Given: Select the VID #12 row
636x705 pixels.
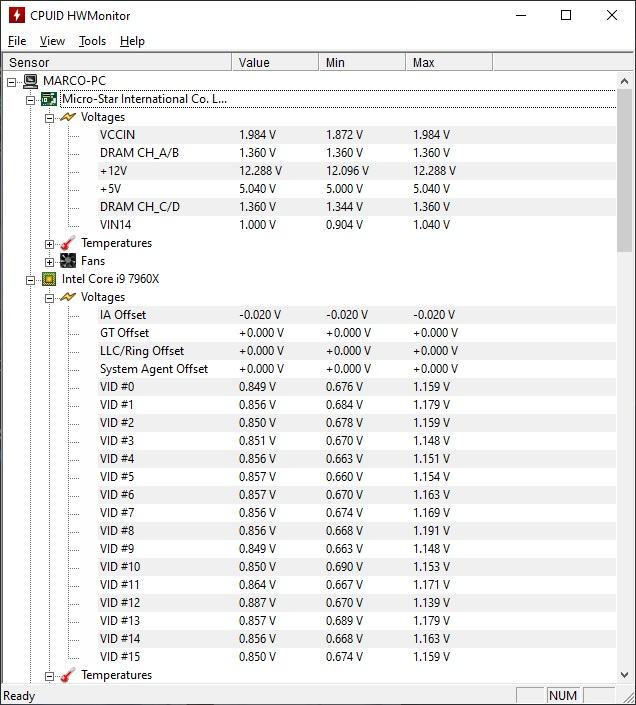Looking at the screenshot, I should (x=357, y=602).
